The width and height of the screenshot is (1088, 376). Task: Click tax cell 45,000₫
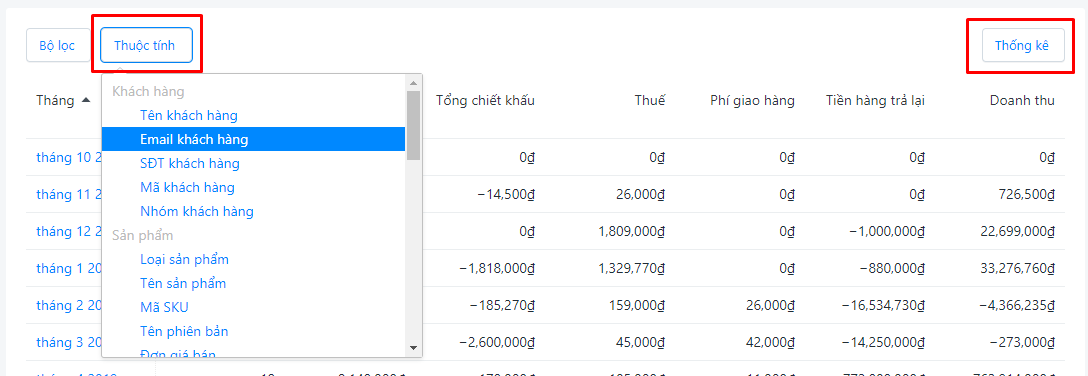tap(640, 342)
